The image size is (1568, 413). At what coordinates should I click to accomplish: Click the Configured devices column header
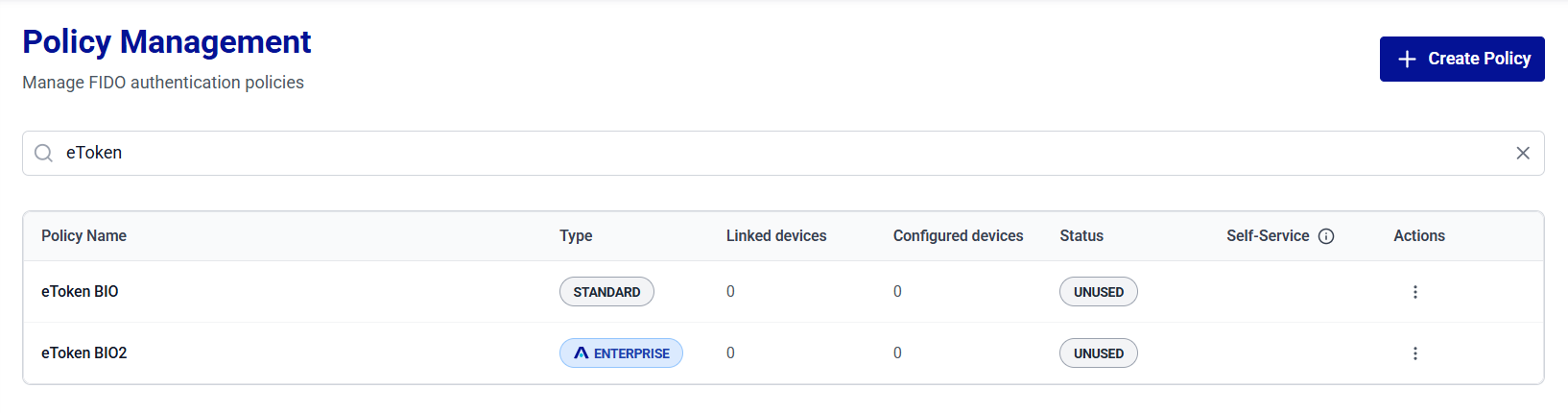point(958,236)
